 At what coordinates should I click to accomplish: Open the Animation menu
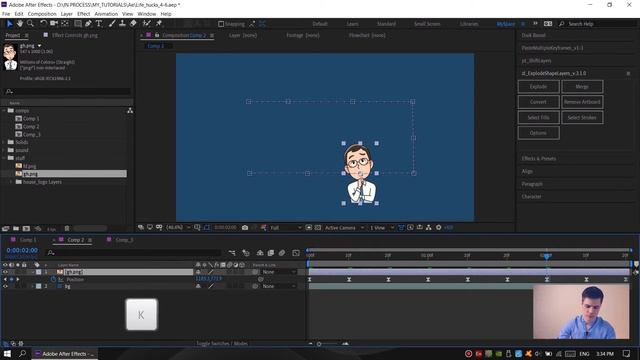tap(106, 14)
